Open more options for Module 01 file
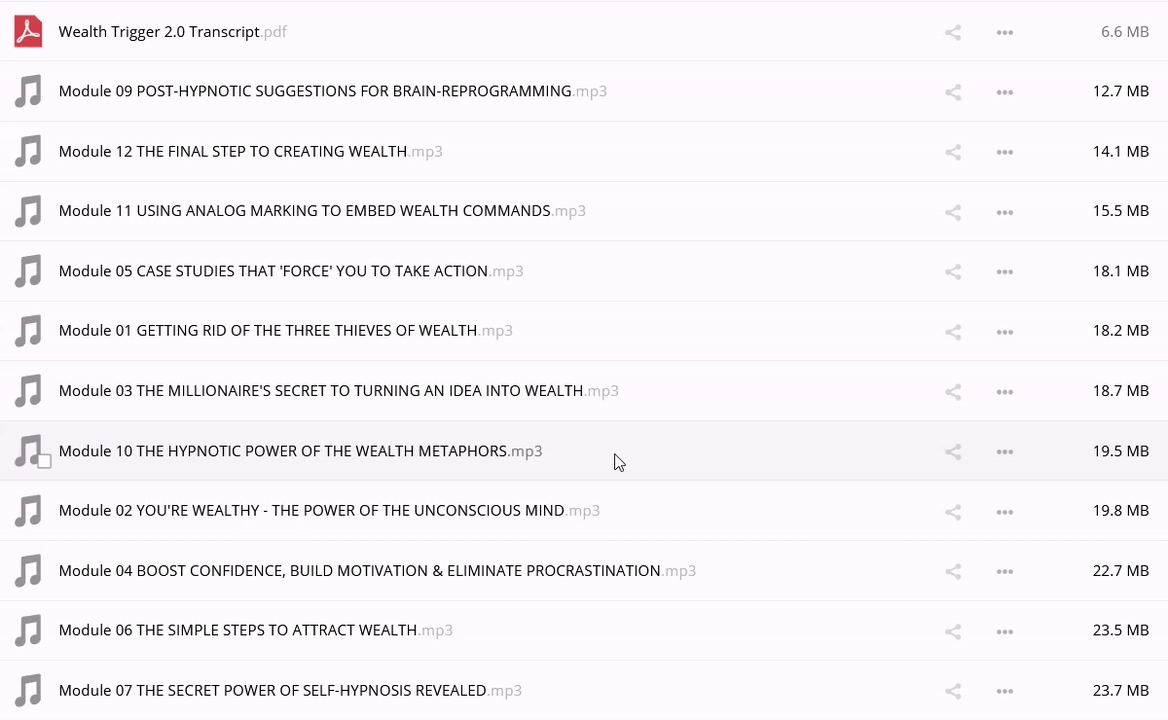This screenshot has height=720, width=1168. [x=1005, y=332]
